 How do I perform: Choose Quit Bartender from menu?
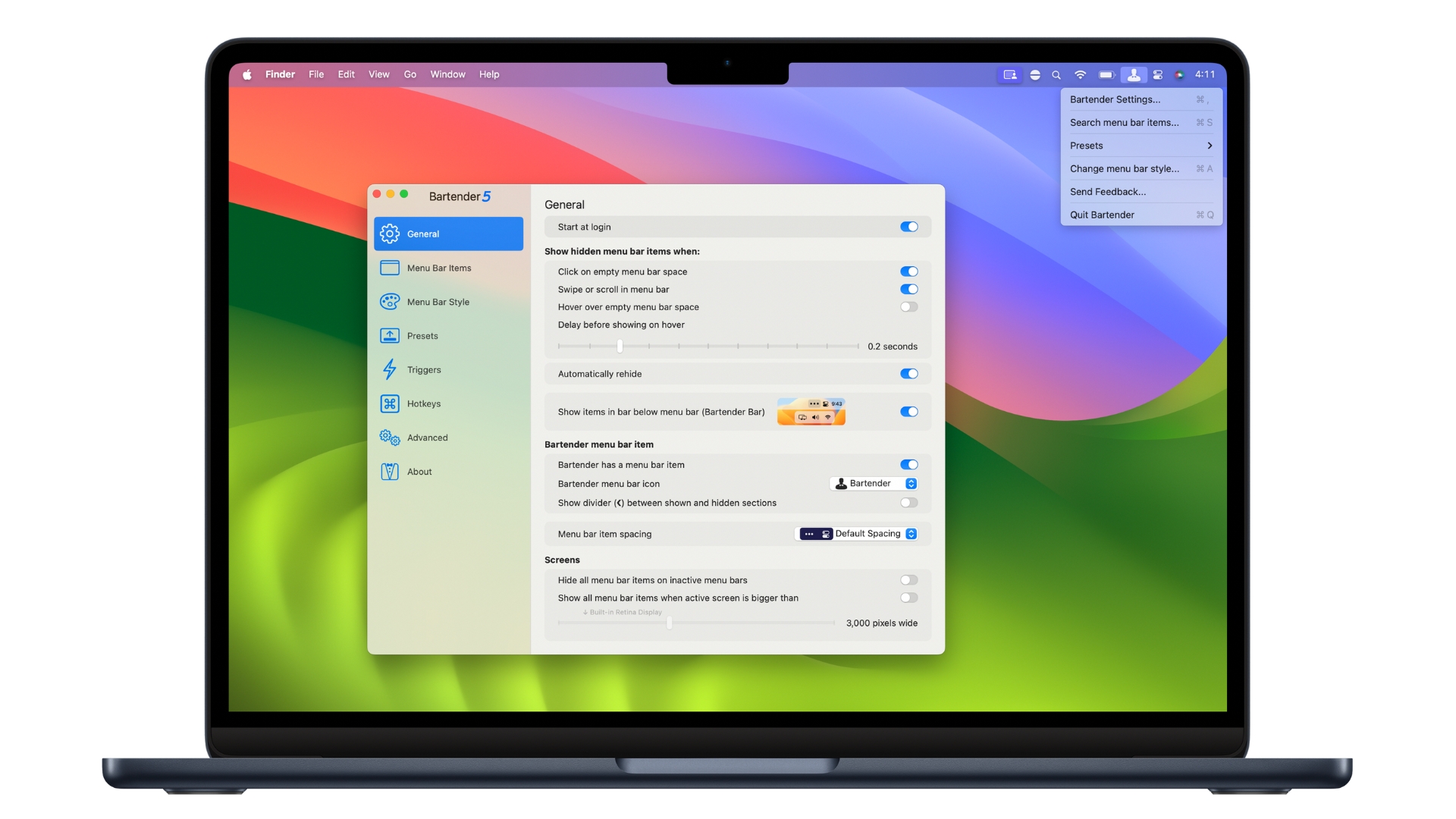[1141, 215]
